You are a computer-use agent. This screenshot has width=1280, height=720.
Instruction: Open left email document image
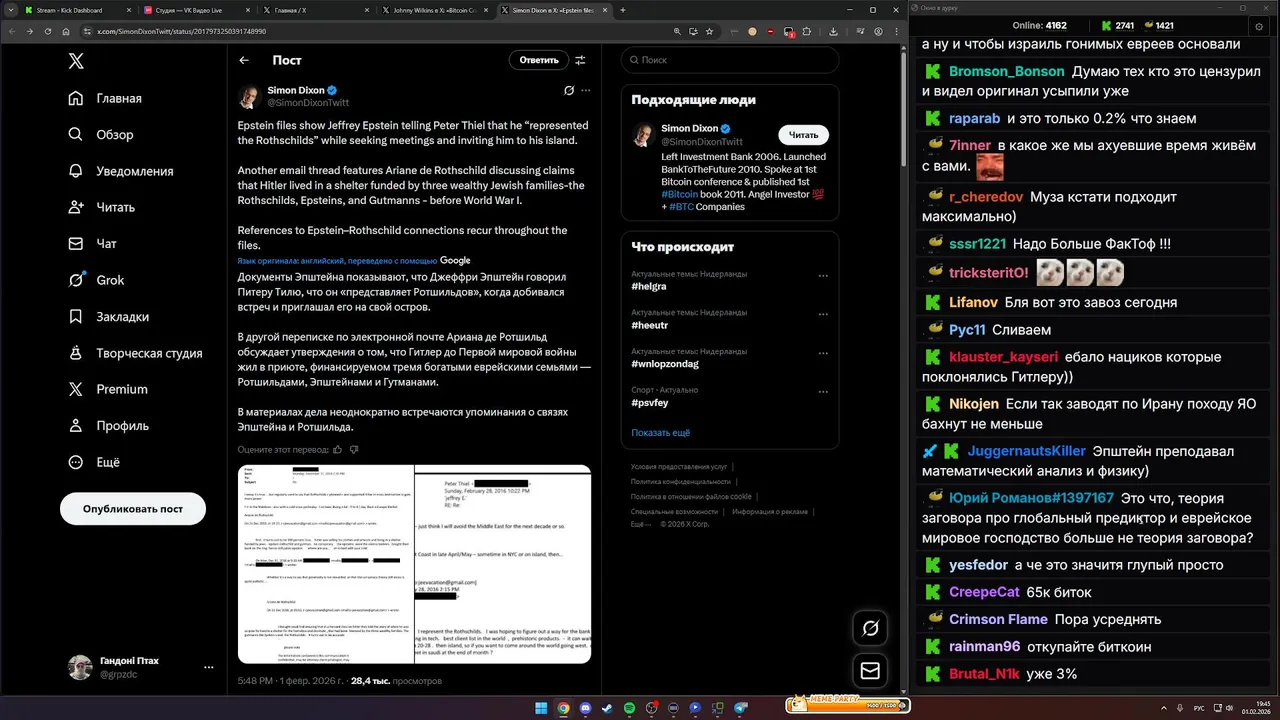[326, 564]
